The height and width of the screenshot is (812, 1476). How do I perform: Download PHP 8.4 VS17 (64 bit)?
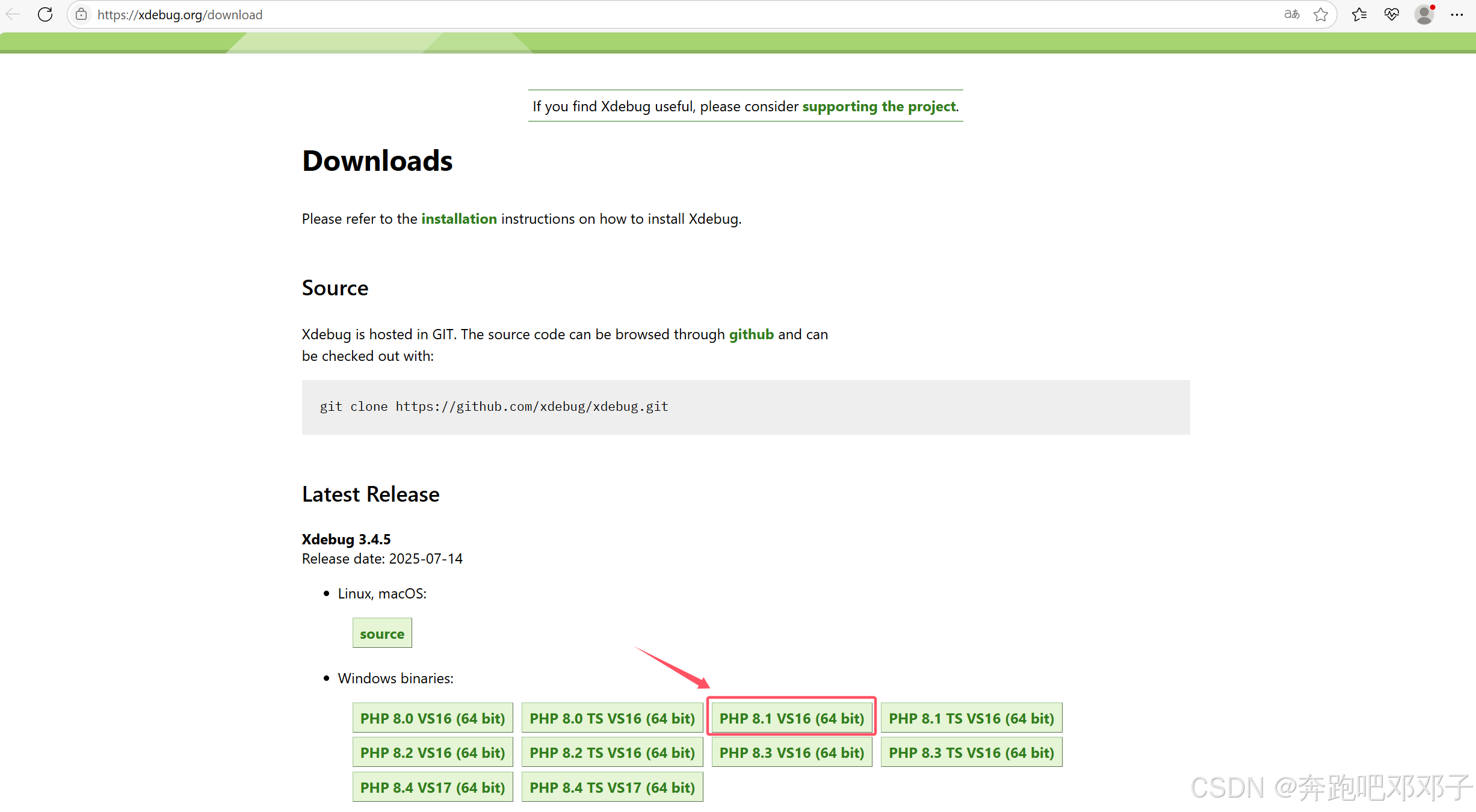point(433,787)
